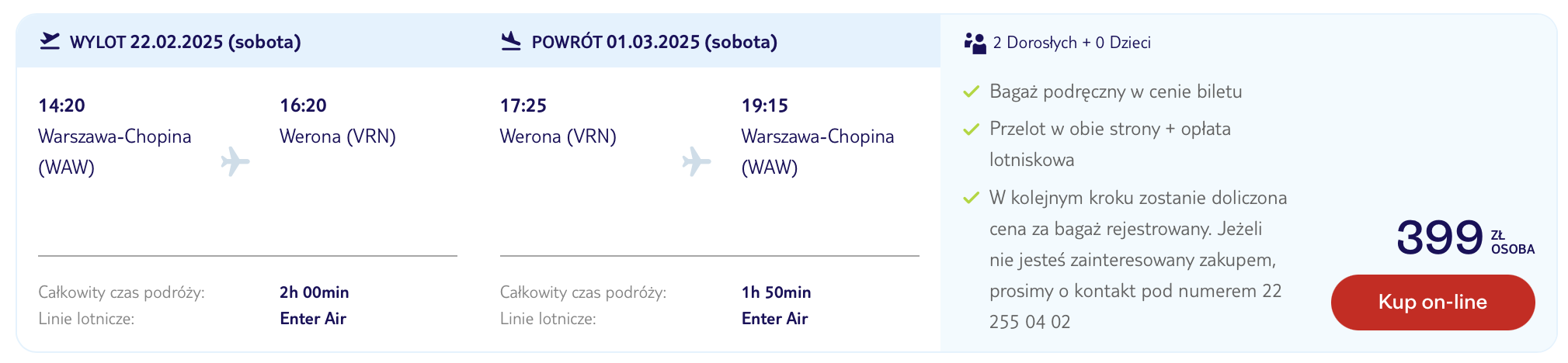Click the 2 Dorosłych + 0 Dzieci label
Image resolution: width=1568 pixels, height=363 pixels.
coord(1072,43)
